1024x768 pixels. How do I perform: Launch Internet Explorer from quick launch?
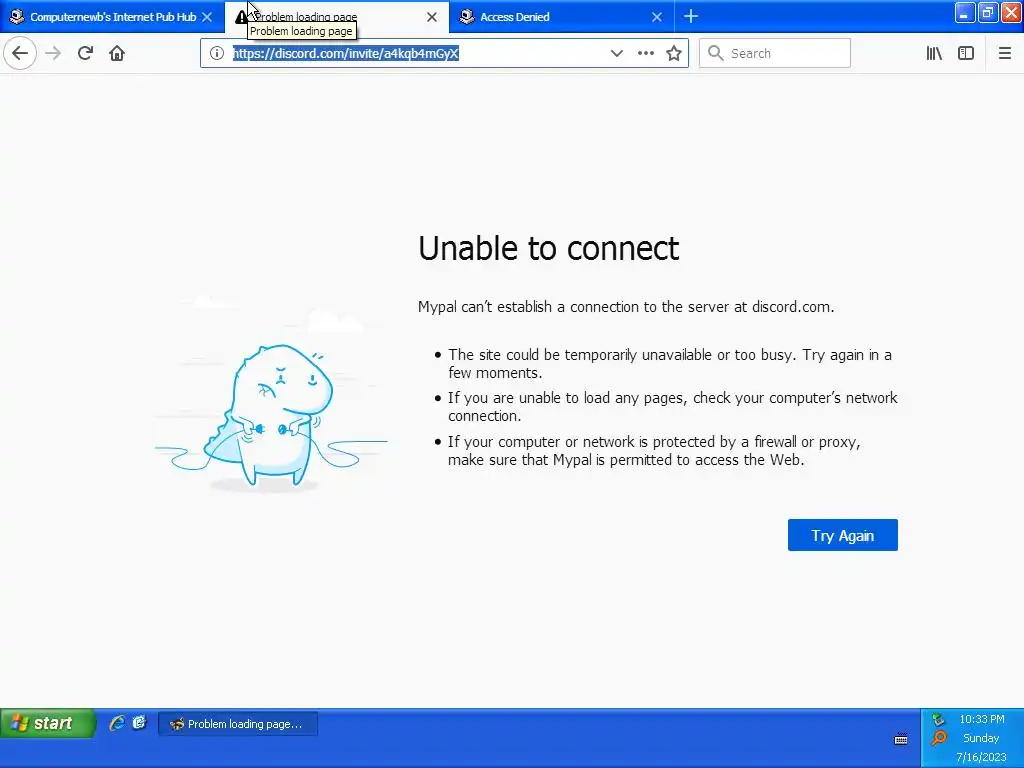tap(117, 722)
